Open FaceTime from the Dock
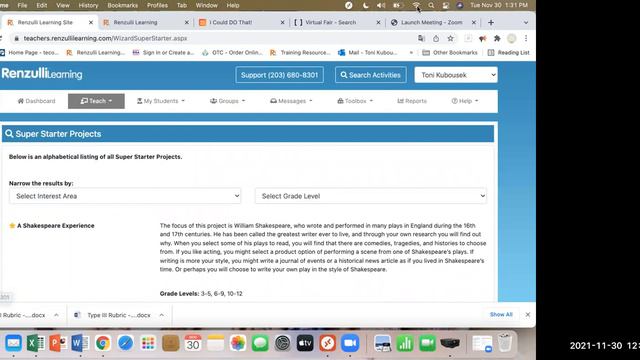The height and width of the screenshot is (360, 640). [x=427, y=343]
